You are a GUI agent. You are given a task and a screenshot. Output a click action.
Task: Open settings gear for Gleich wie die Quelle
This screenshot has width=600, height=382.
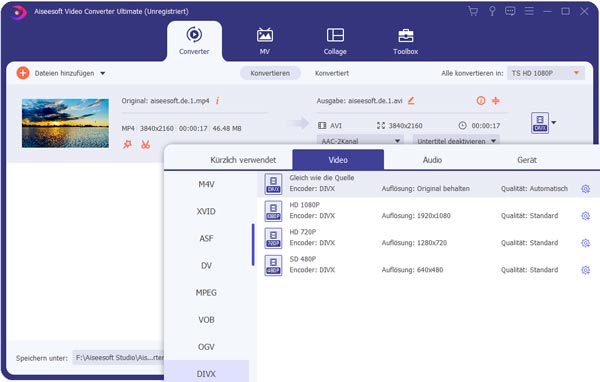(x=585, y=189)
